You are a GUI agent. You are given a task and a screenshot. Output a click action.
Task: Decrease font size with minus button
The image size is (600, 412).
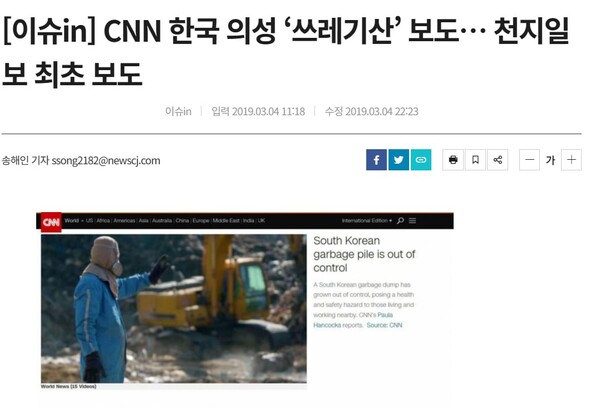[x=530, y=160]
